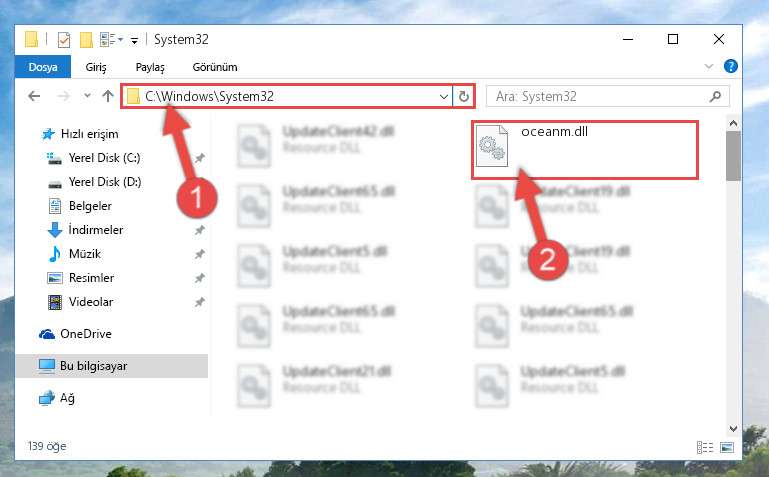Open the Paylaş ribbon tab
Screen dimensions: 769x477
click(150, 67)
